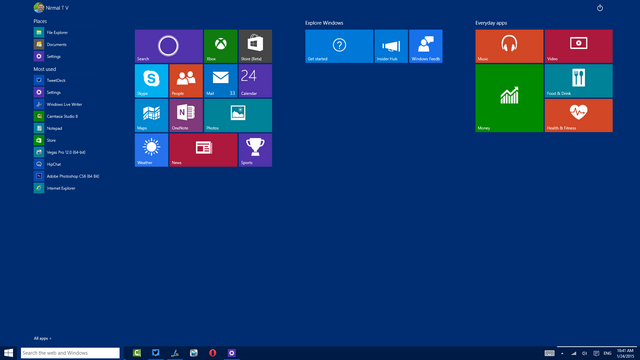This screenshot has height=360, width=640.
Task: Expand the All apps list
Action: pyautogui.click(x=42, y=338)
